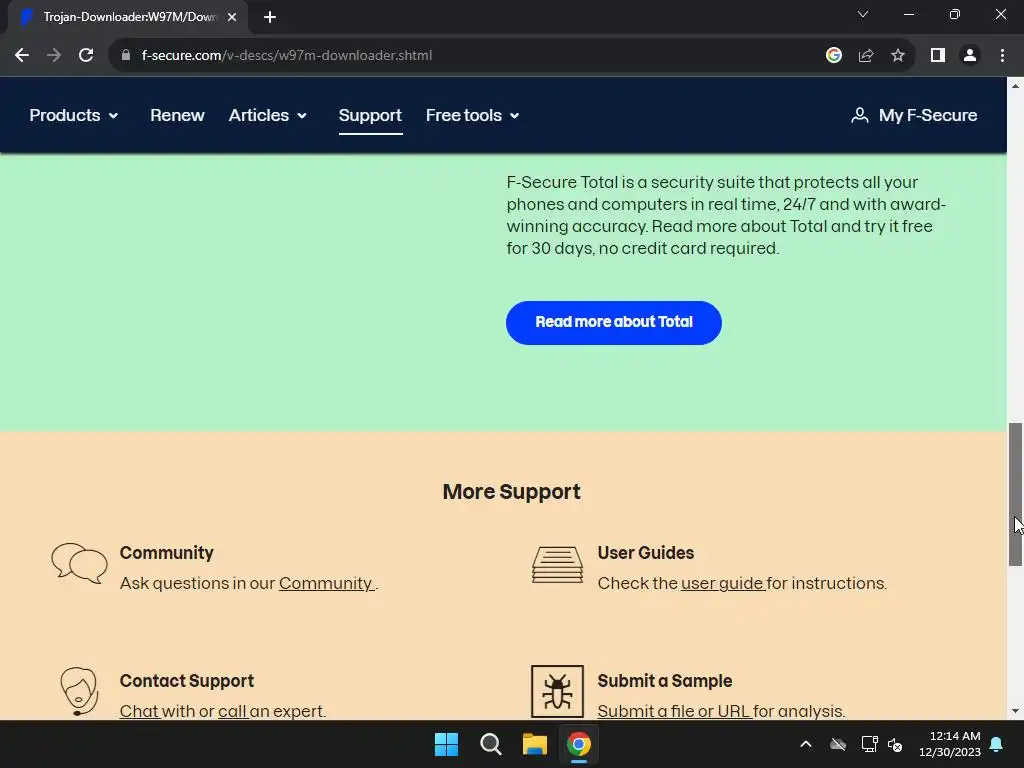Select the Support nav item
The image size is (1024, 768).
coord(370,116)
